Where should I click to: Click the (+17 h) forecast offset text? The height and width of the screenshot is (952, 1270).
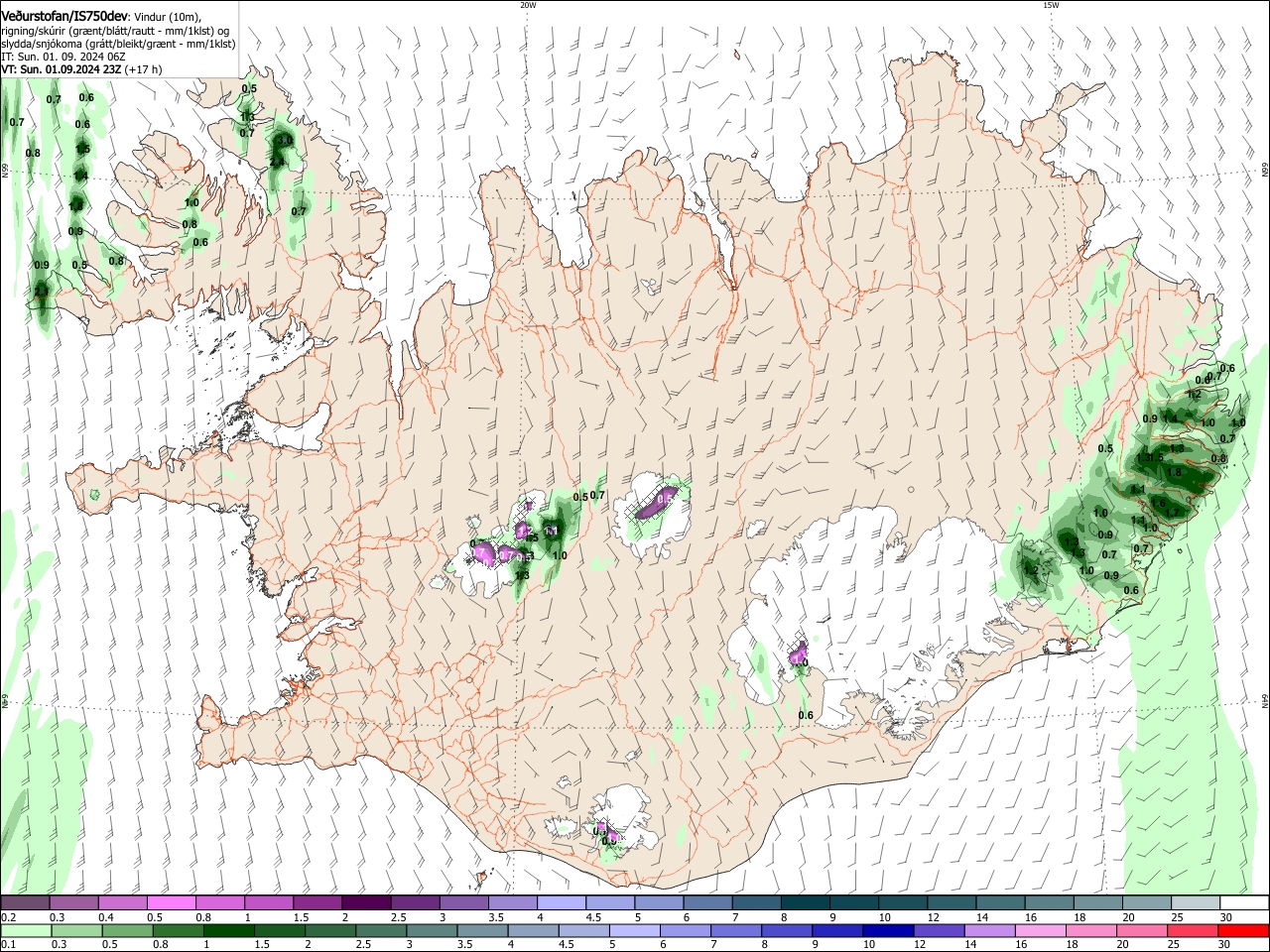(x=144, y=69)
